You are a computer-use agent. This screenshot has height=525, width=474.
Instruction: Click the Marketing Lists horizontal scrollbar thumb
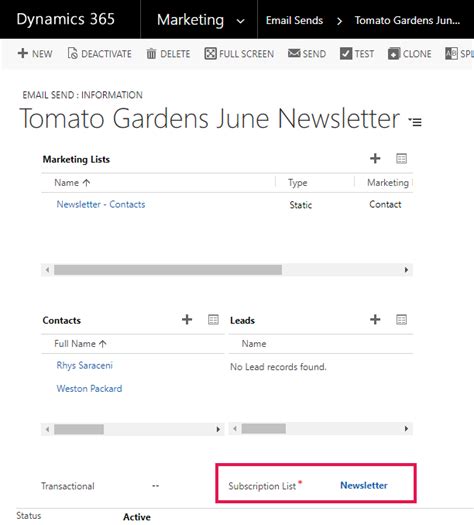[x=168, y=270]
